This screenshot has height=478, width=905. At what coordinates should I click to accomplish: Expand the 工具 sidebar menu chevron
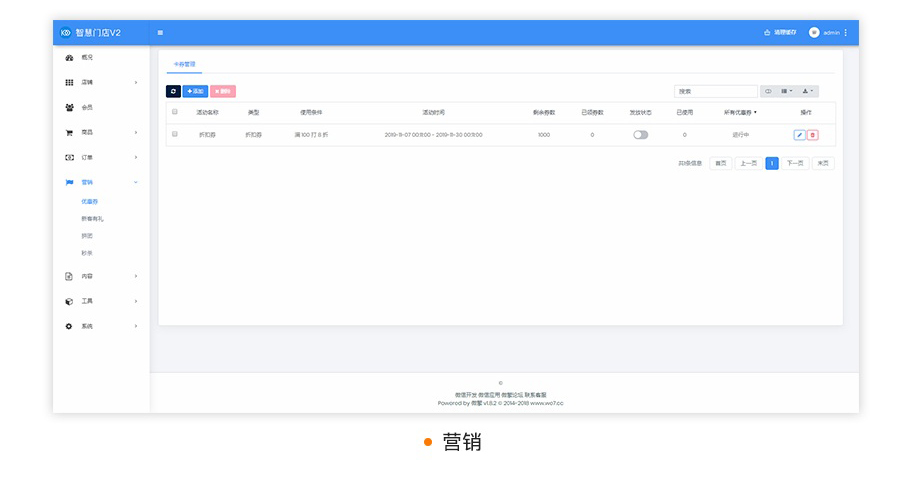click(x=136, y=301)
